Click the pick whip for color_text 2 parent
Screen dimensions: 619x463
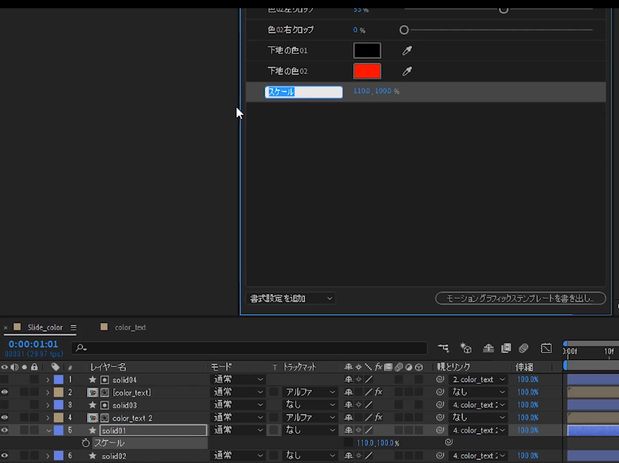[x=440, y=417]
